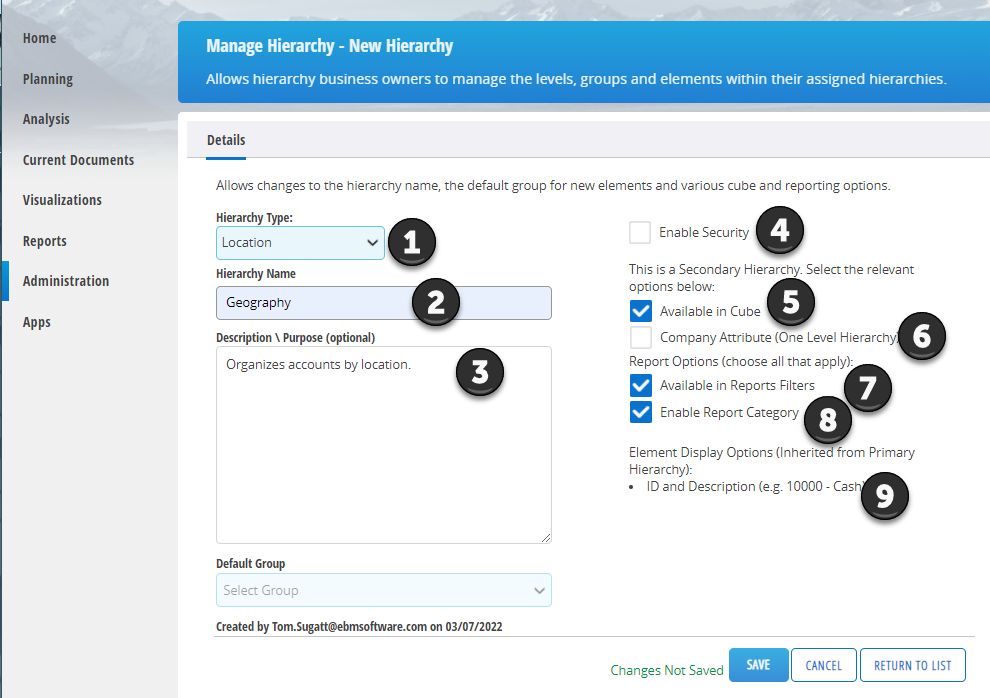Click RETURN TO LIST button

click(x=912, y=665)
